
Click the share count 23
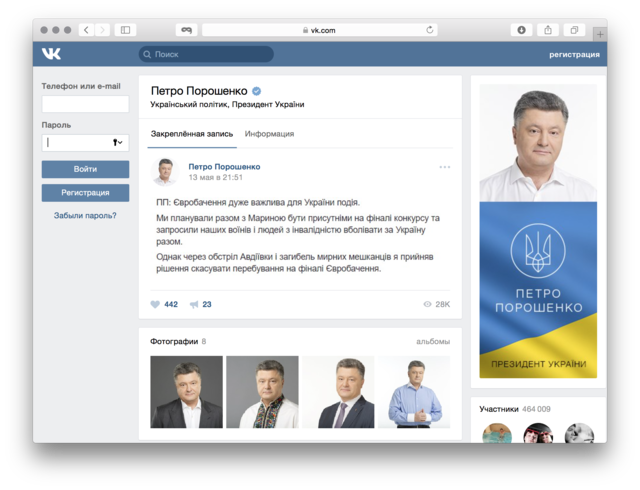tap(207, 304)
